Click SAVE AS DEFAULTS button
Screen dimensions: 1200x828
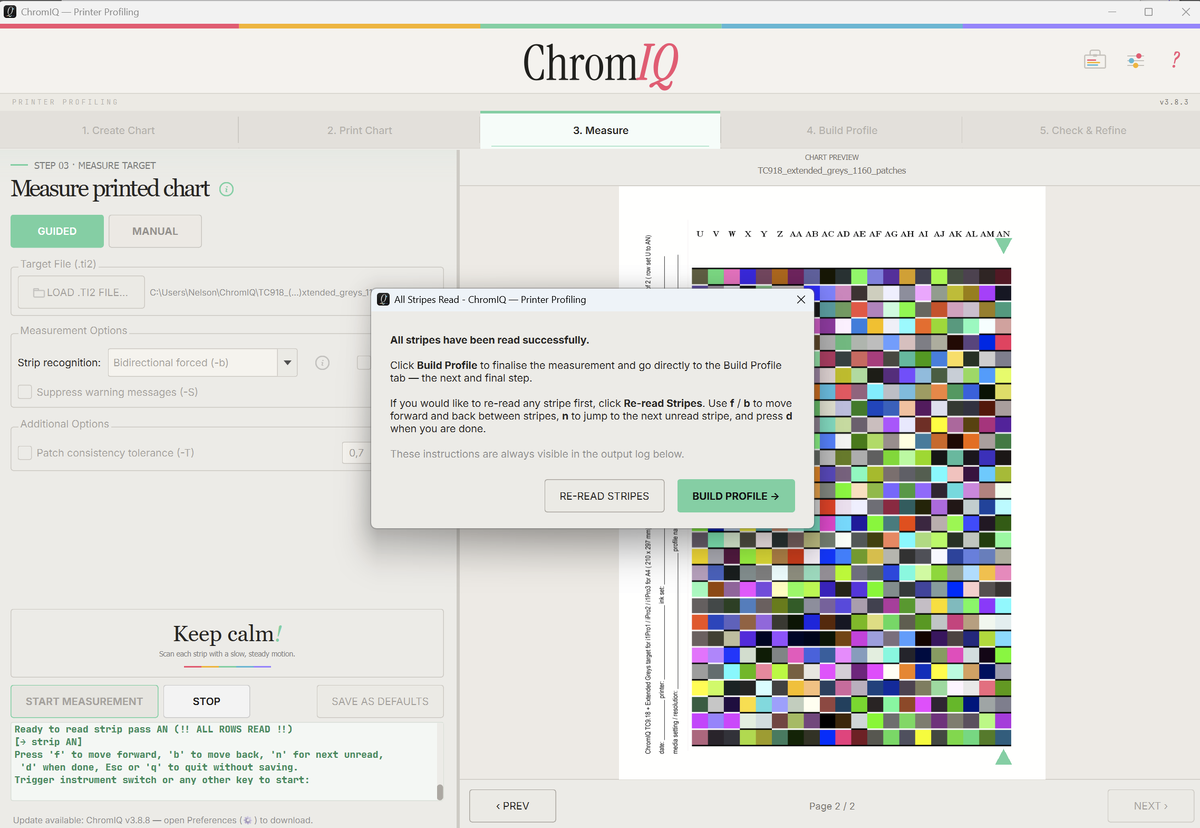pyautogui.click(x=380, y=701)
